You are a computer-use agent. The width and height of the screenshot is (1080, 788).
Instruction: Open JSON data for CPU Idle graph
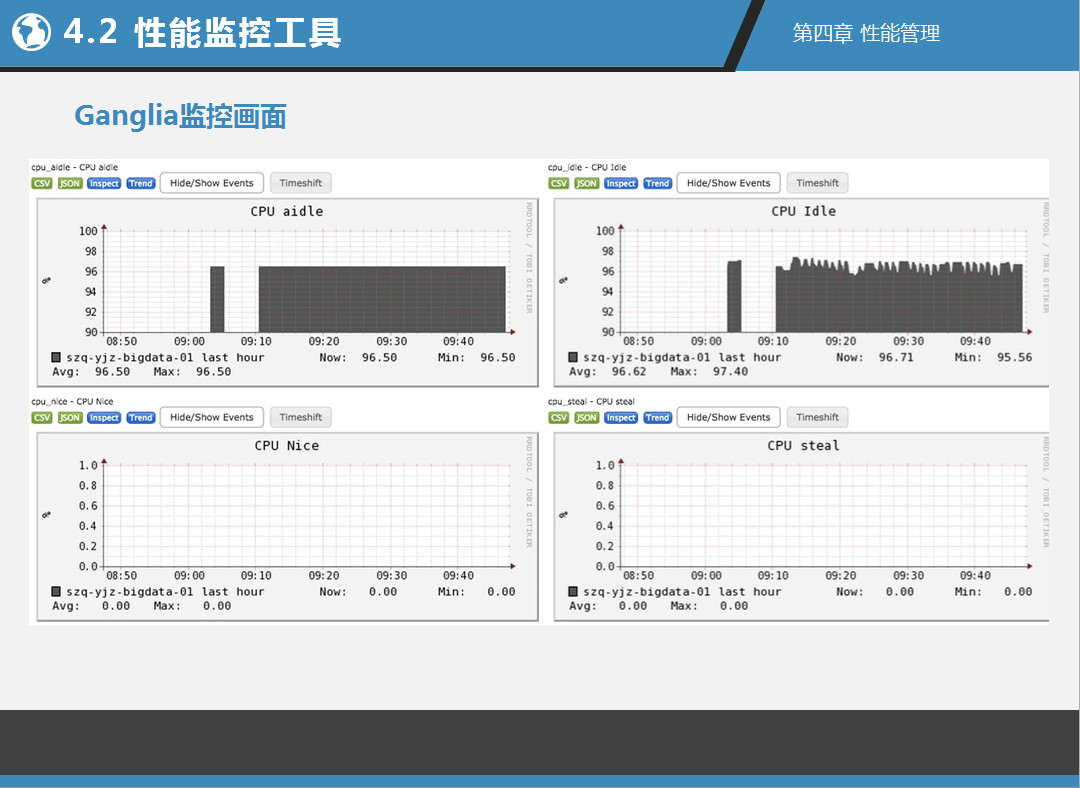(587, 184)
